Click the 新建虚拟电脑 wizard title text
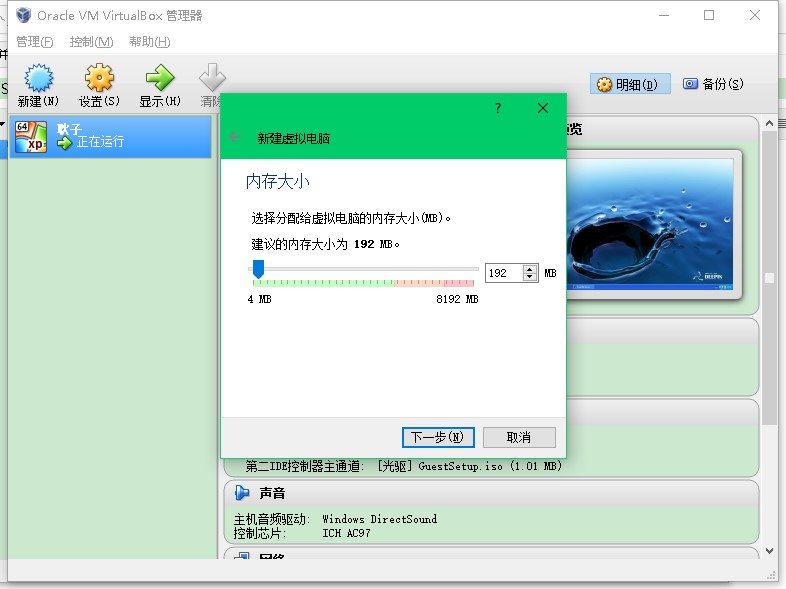 (294, 138)
